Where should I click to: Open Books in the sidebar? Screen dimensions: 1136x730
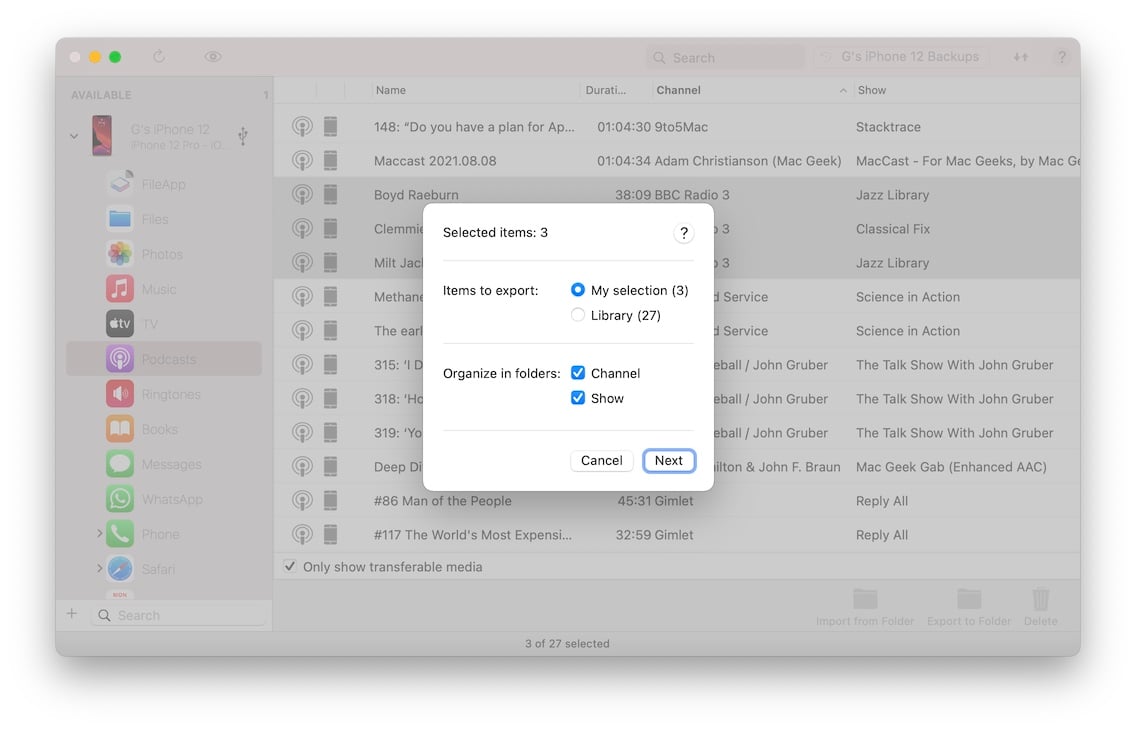tap(163, 429)
